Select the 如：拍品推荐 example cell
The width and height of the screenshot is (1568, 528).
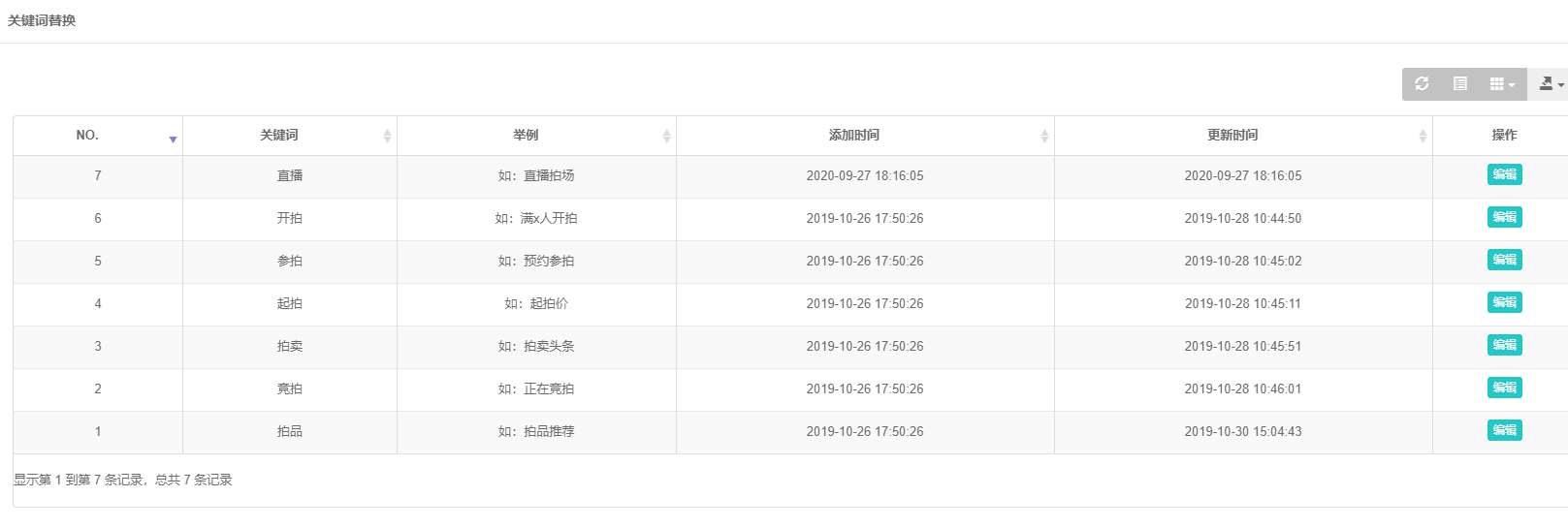coord(536,432)
